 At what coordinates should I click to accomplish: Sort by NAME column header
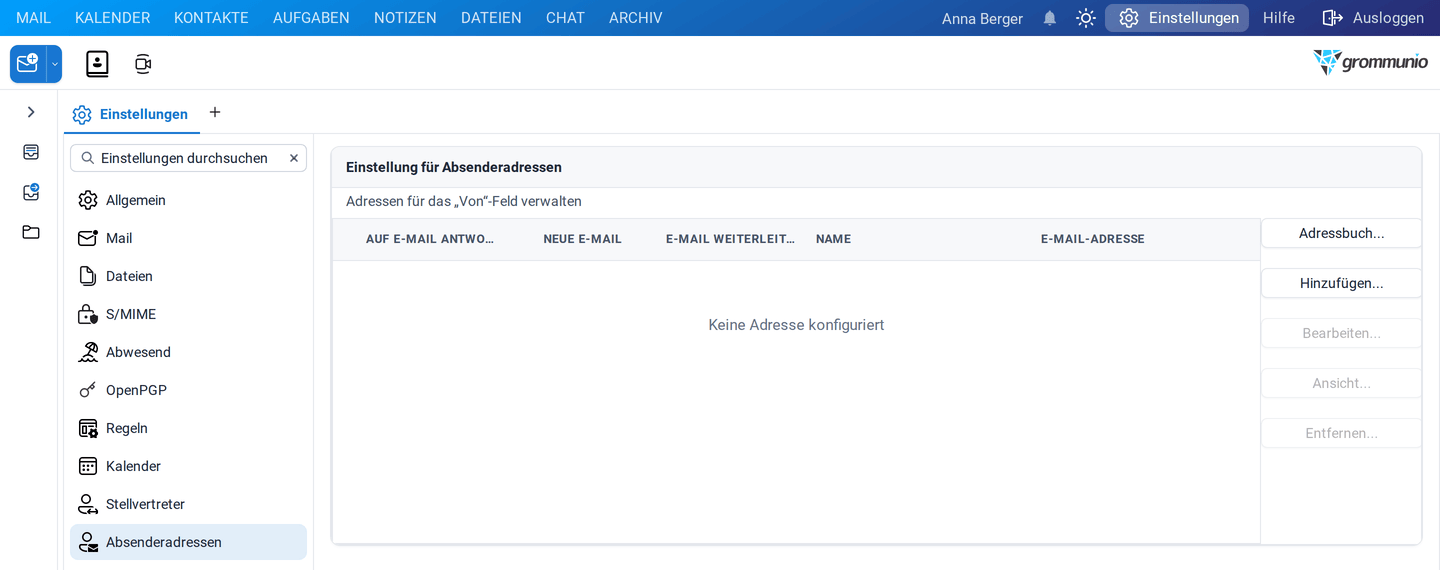click(833, 239)
